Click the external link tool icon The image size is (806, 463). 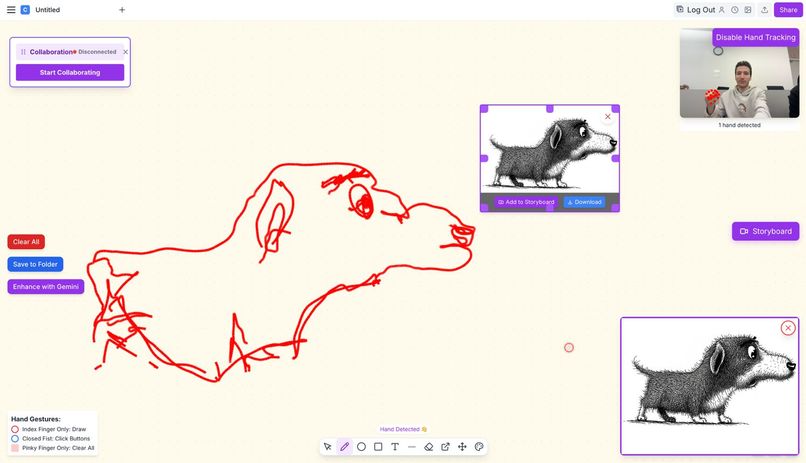445,447
